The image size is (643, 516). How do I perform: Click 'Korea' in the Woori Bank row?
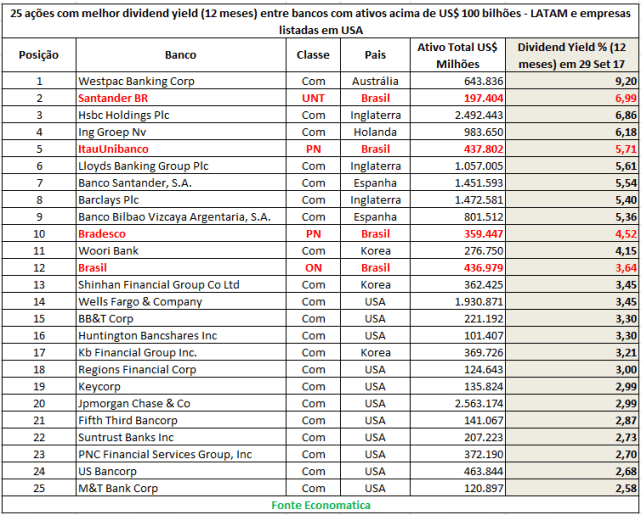click(x=375, y=251)
